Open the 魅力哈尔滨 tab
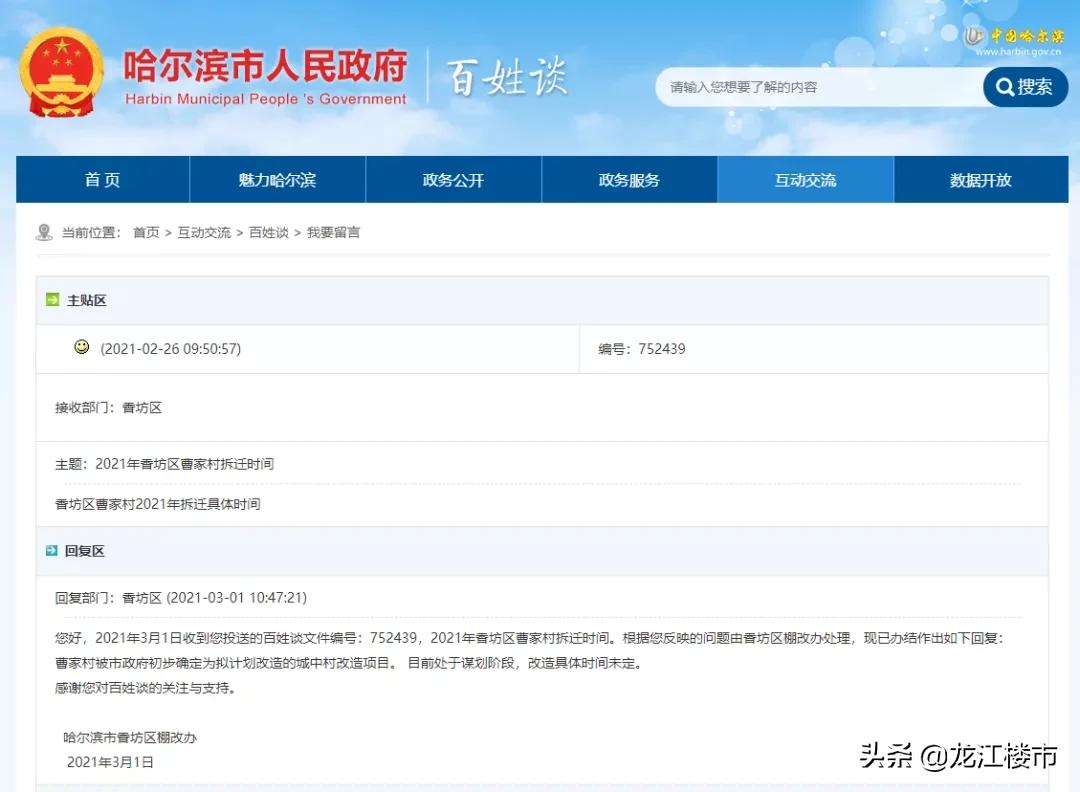Viewport: 1080px width, 792px height. click(278, 179)
